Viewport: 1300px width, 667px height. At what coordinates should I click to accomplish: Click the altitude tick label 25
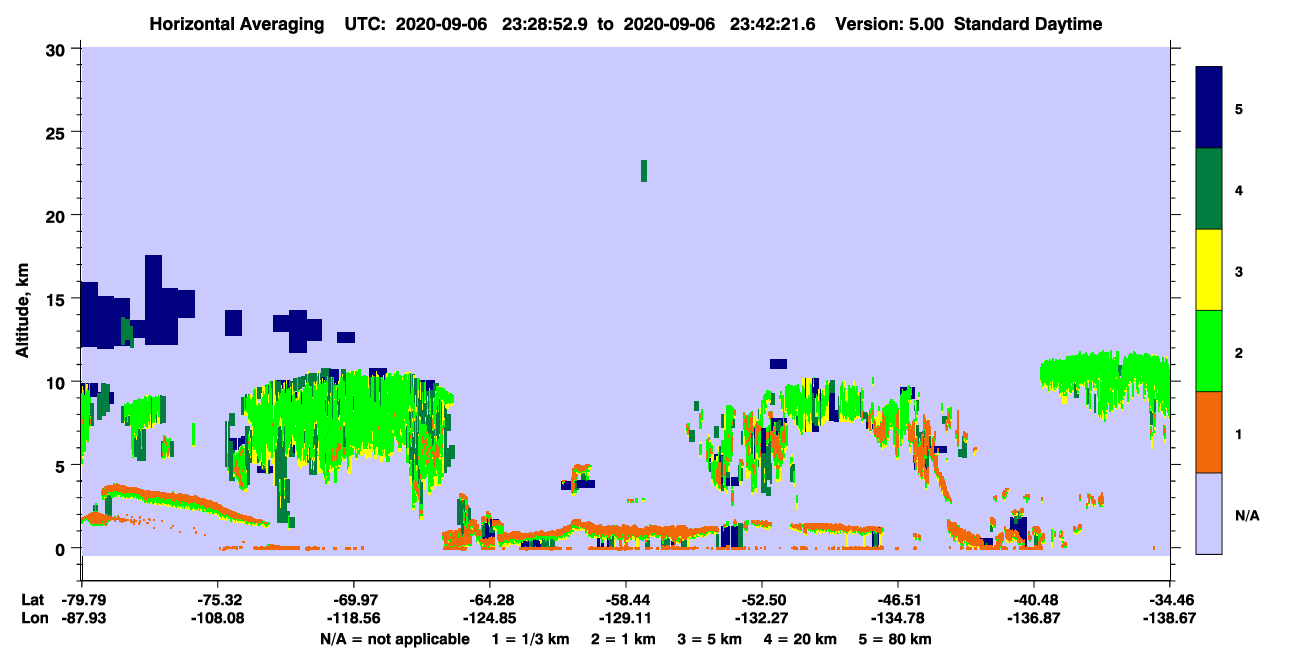click(x=58, y=133)
